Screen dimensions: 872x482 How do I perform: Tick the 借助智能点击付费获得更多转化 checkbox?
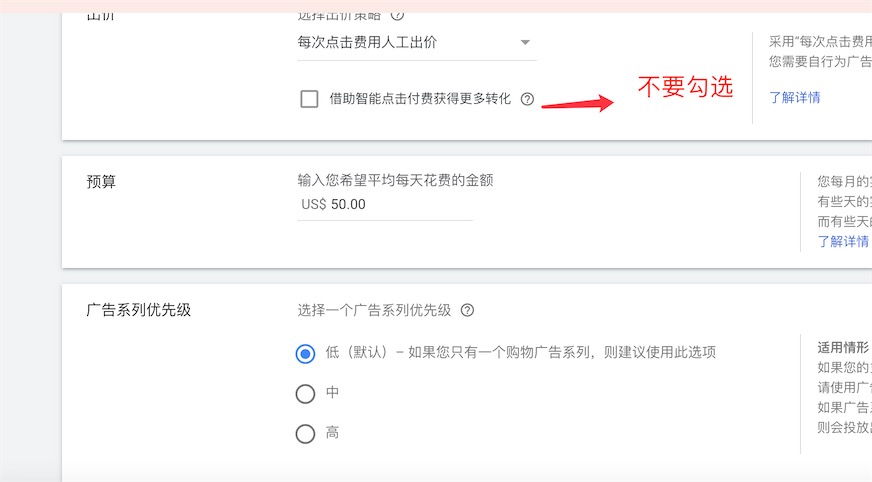coord(309,99)
